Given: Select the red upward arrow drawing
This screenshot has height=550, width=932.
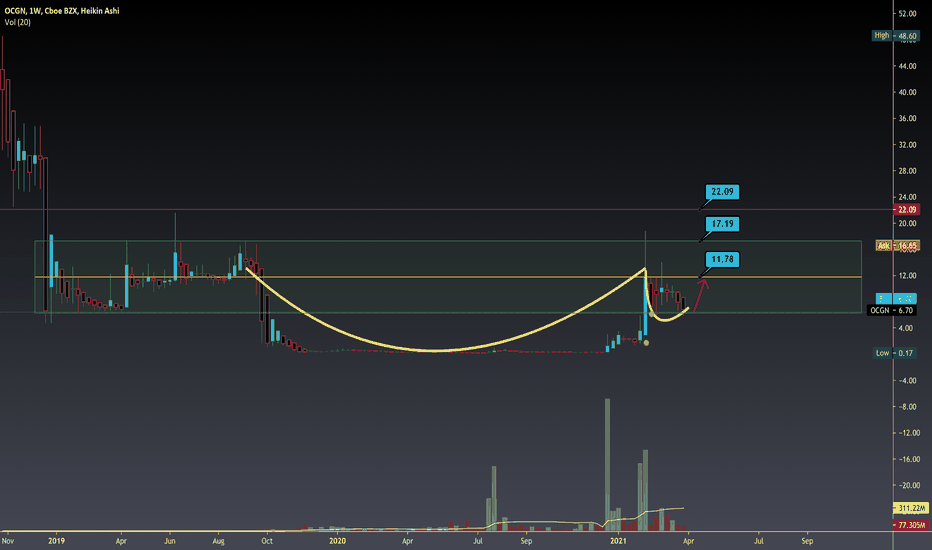Looking at the screenshot, I should [x=701, y=293].
